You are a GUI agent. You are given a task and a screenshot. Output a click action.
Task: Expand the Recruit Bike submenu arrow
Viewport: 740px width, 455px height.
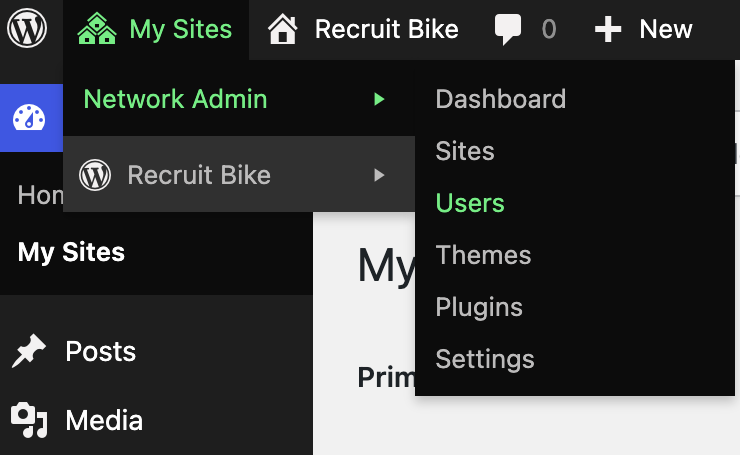tap(379, 175)
